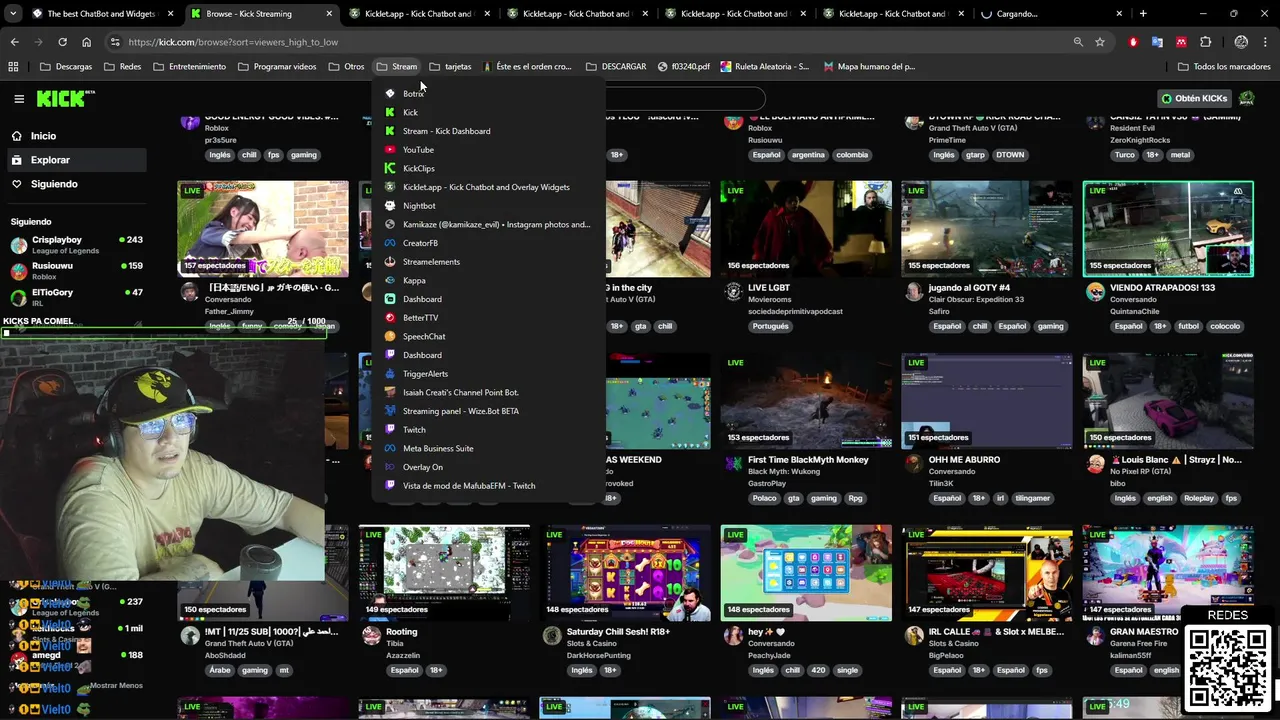1280x720 pixels.
Task: Select Meta Business Suite bookmark entry
Action: click(488, 448)
